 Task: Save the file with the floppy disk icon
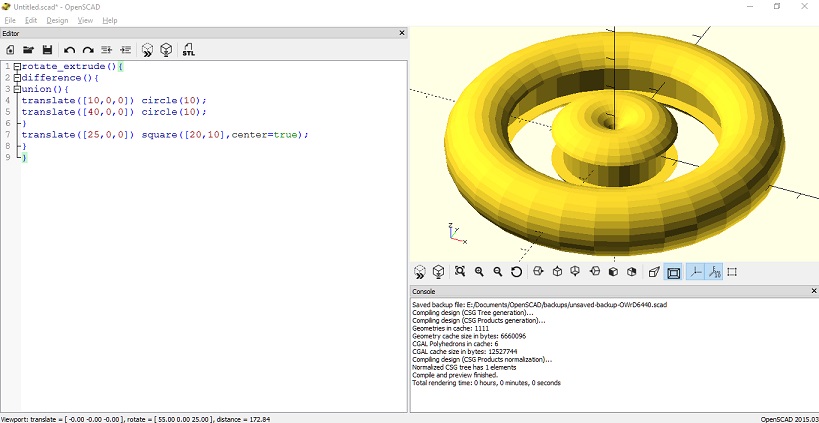coord(47,50)
